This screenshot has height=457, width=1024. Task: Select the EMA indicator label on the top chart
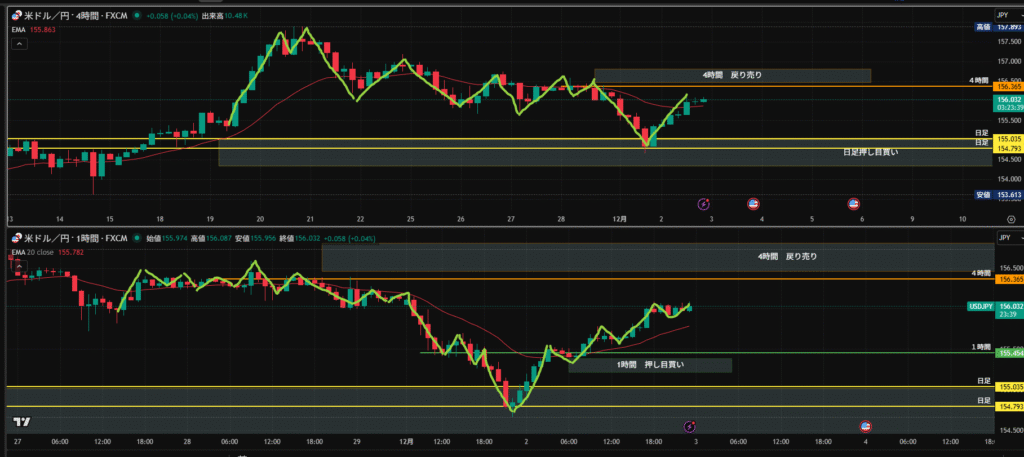pyautogui.click(x=18, y=30)
